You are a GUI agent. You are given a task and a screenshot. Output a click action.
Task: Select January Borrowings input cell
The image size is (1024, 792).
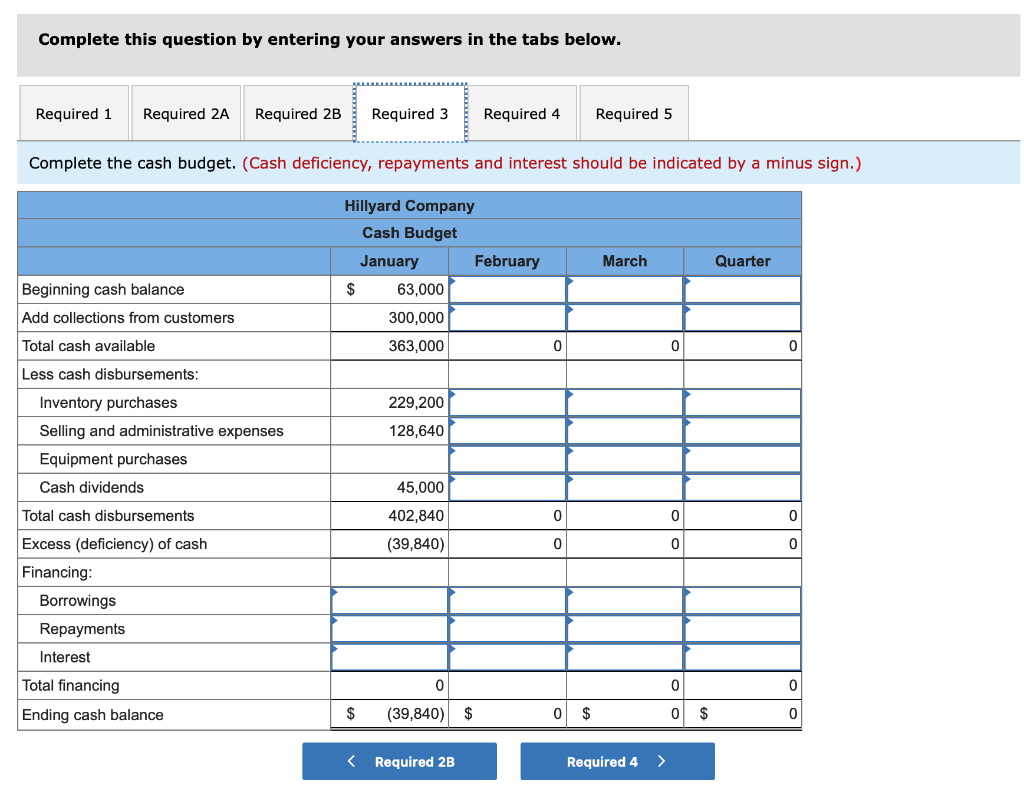[389, 600]
